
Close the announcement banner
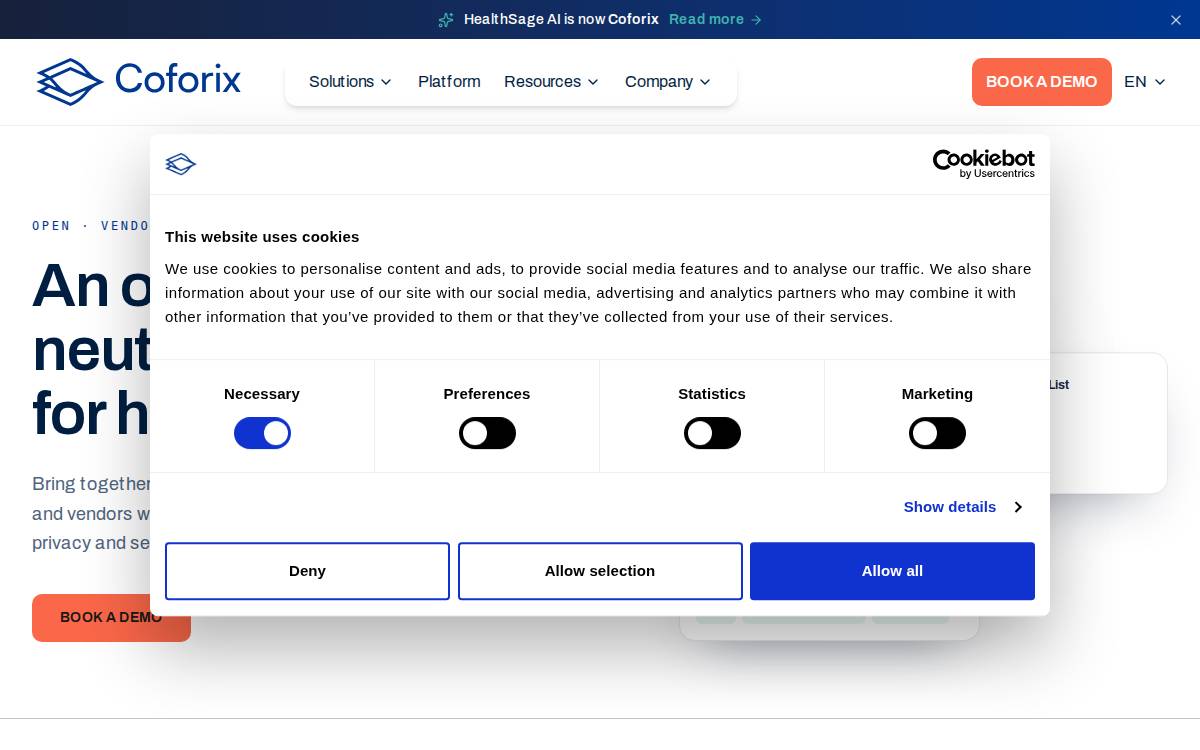(1176, 20)
